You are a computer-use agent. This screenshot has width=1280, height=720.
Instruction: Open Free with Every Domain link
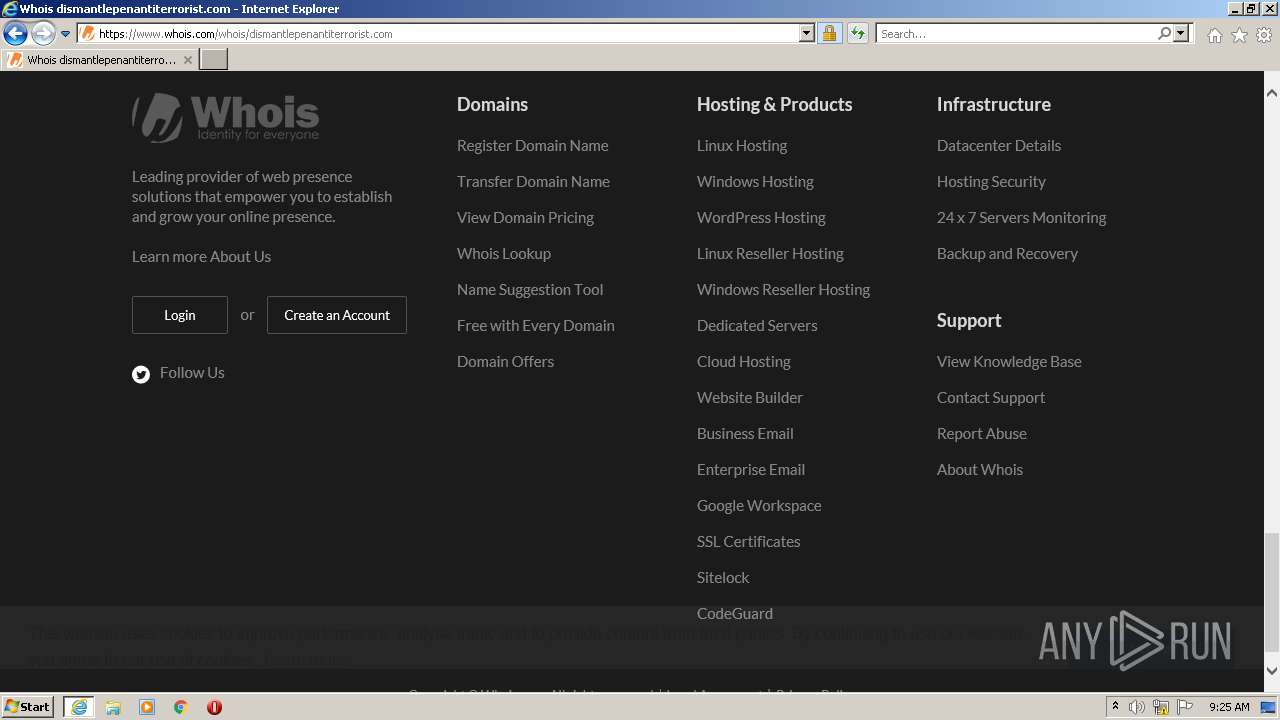click(x=536, y=325)
